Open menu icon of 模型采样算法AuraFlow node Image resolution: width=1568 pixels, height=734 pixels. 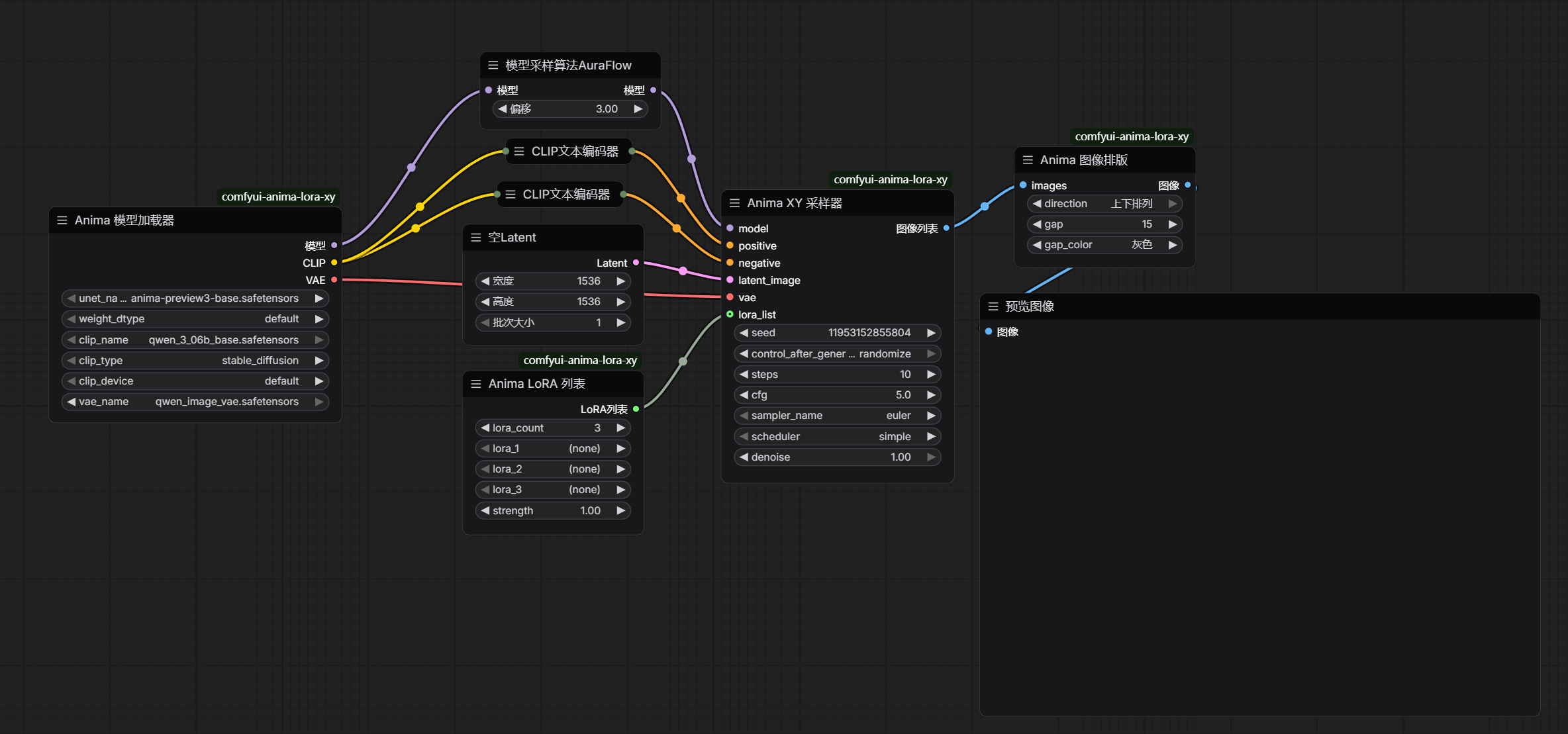[x=493, y=66]
